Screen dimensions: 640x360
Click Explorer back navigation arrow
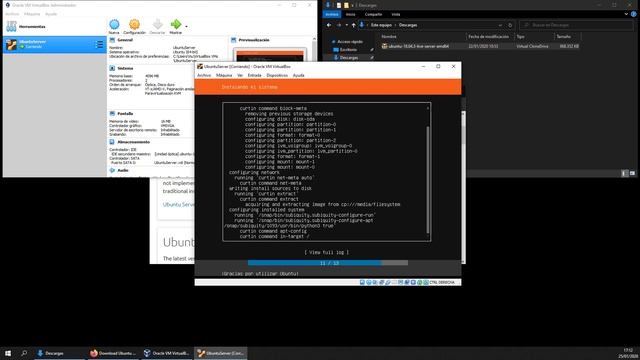[x=329, y=25]
